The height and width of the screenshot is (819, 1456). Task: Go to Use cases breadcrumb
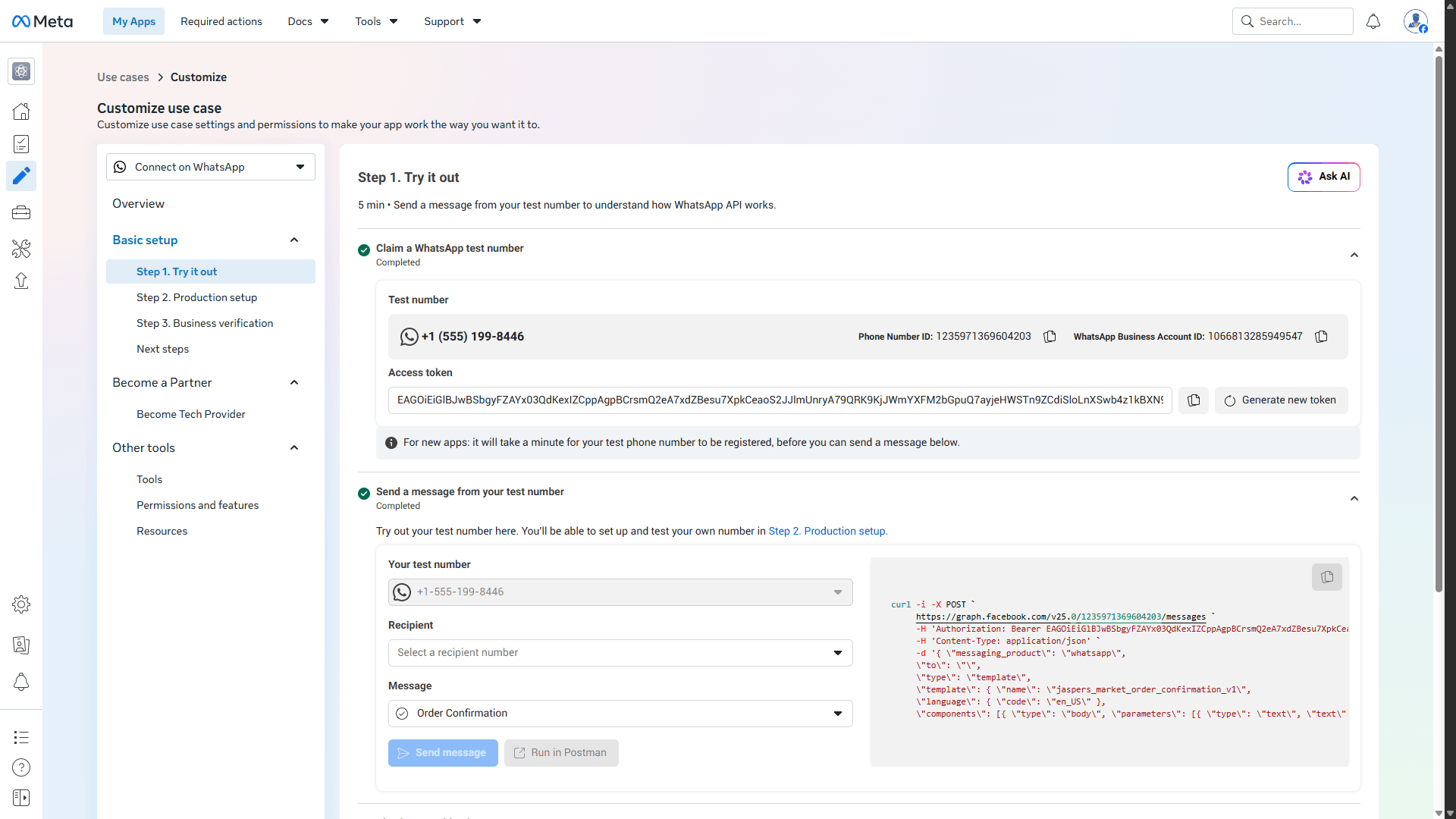click(x=123, y=77)
